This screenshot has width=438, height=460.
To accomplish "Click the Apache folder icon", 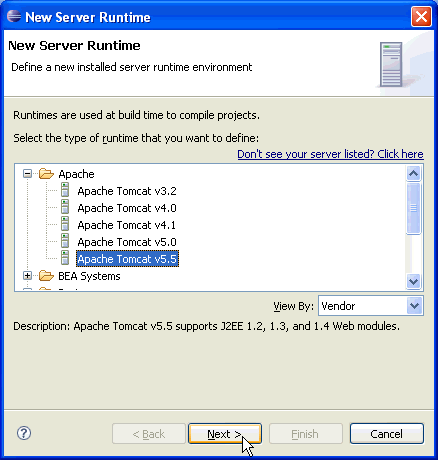I will (x=46, y=174).
